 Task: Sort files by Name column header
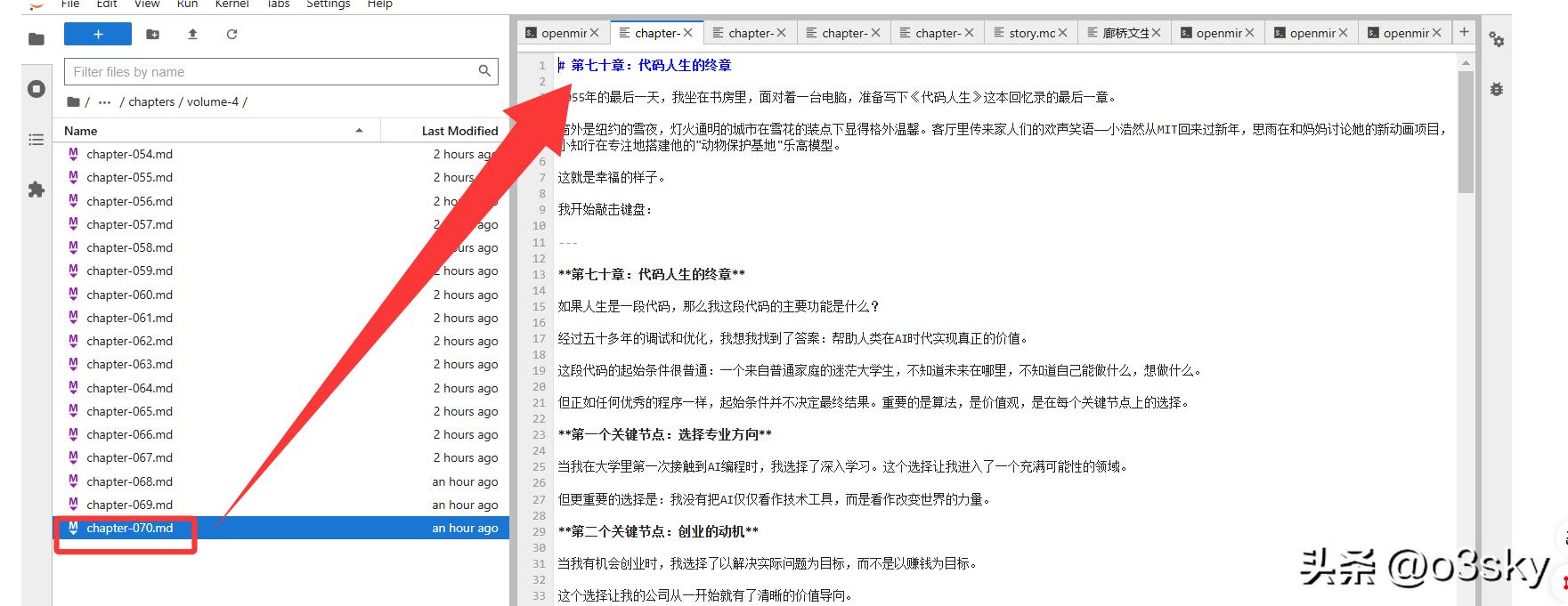point(81,131)
